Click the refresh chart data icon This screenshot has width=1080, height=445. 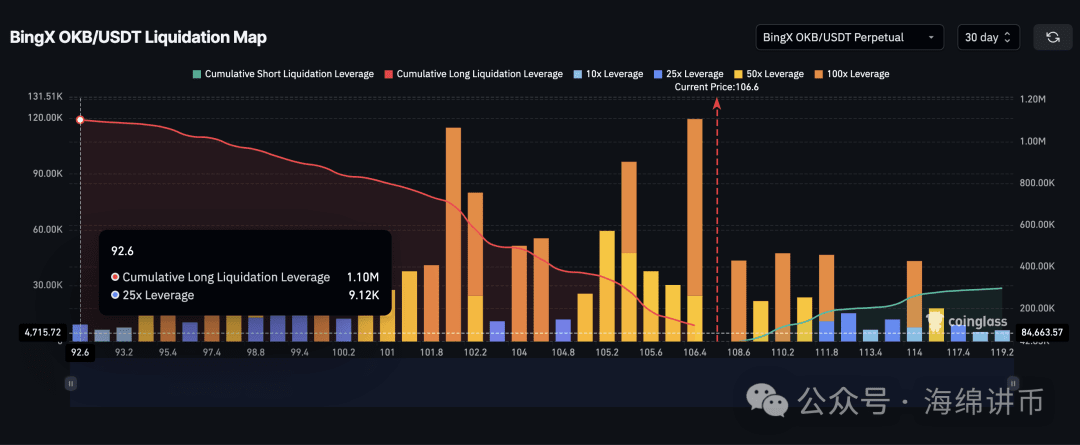pos(1052,37)
